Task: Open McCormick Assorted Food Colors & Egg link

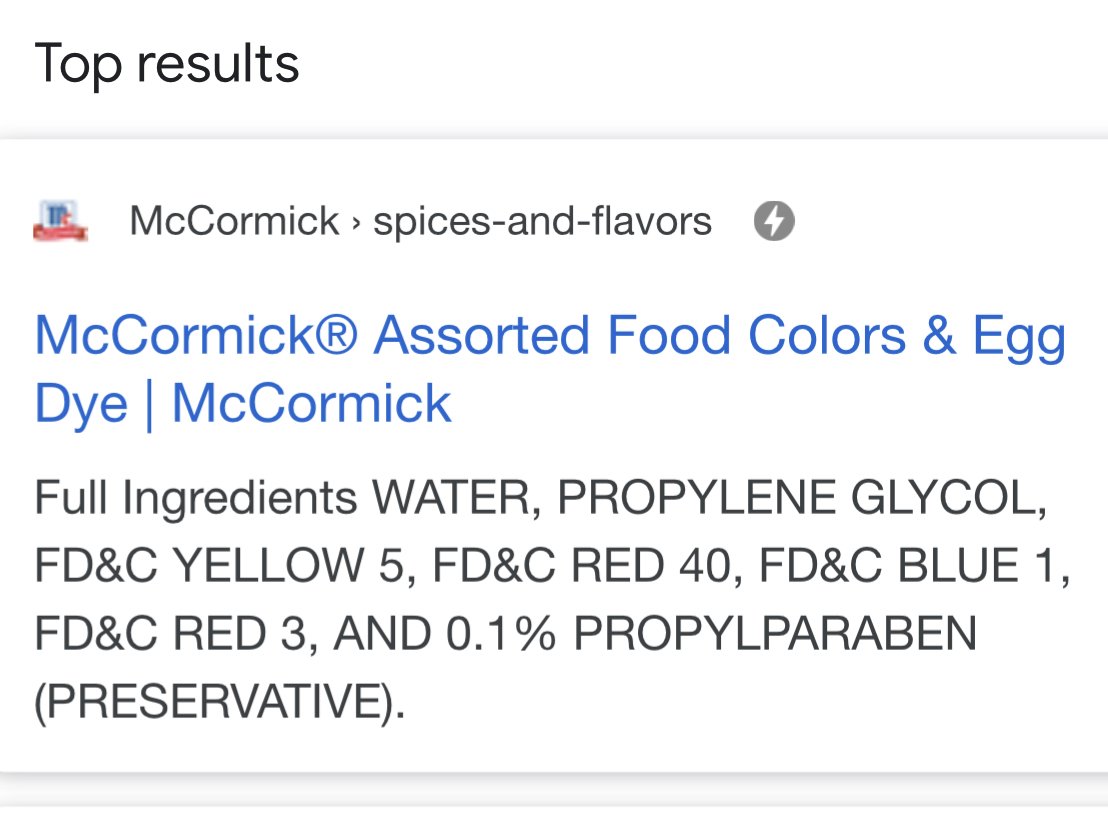Action: pyautogui.click(x=550, y=335)
